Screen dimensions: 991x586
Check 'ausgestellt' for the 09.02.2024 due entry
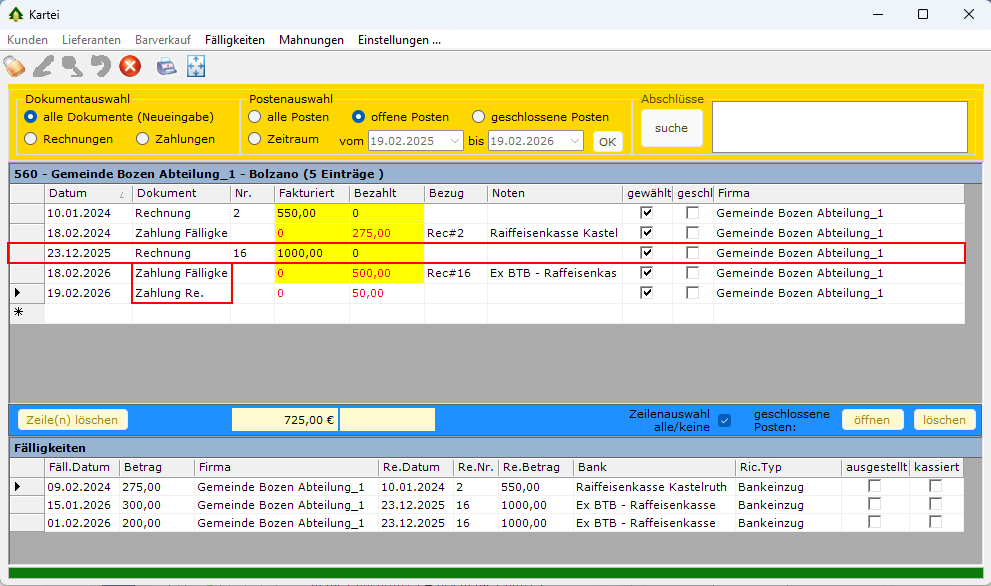pyautogui.click(x=875, y=486)
